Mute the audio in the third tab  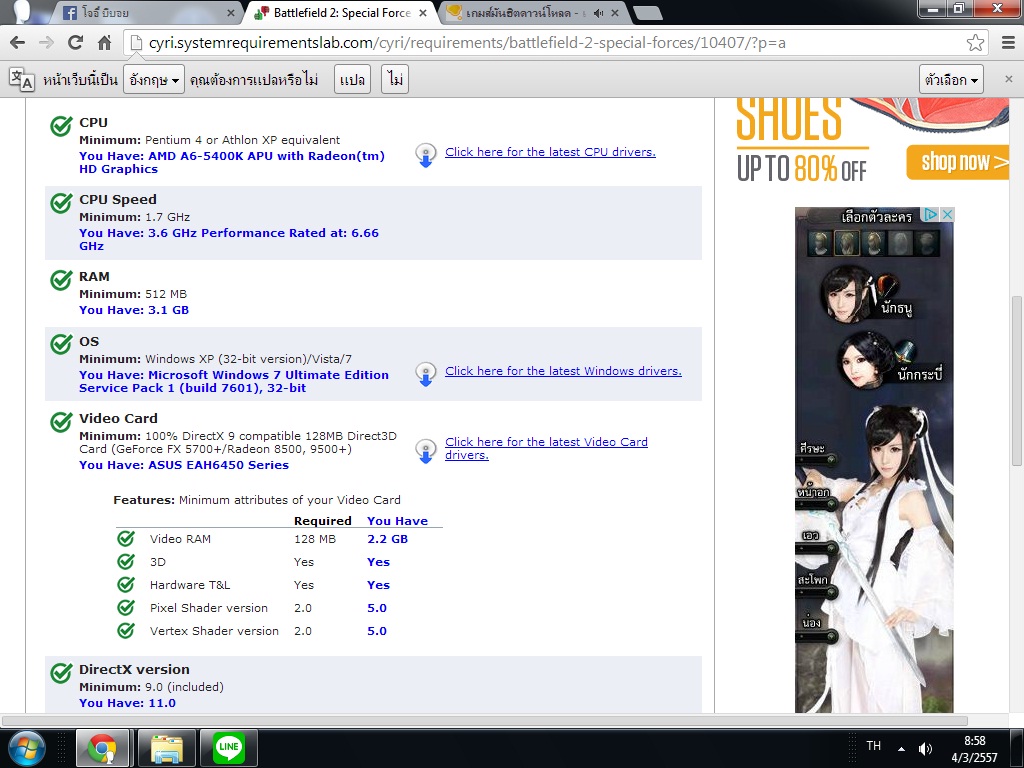pos(598,13)
